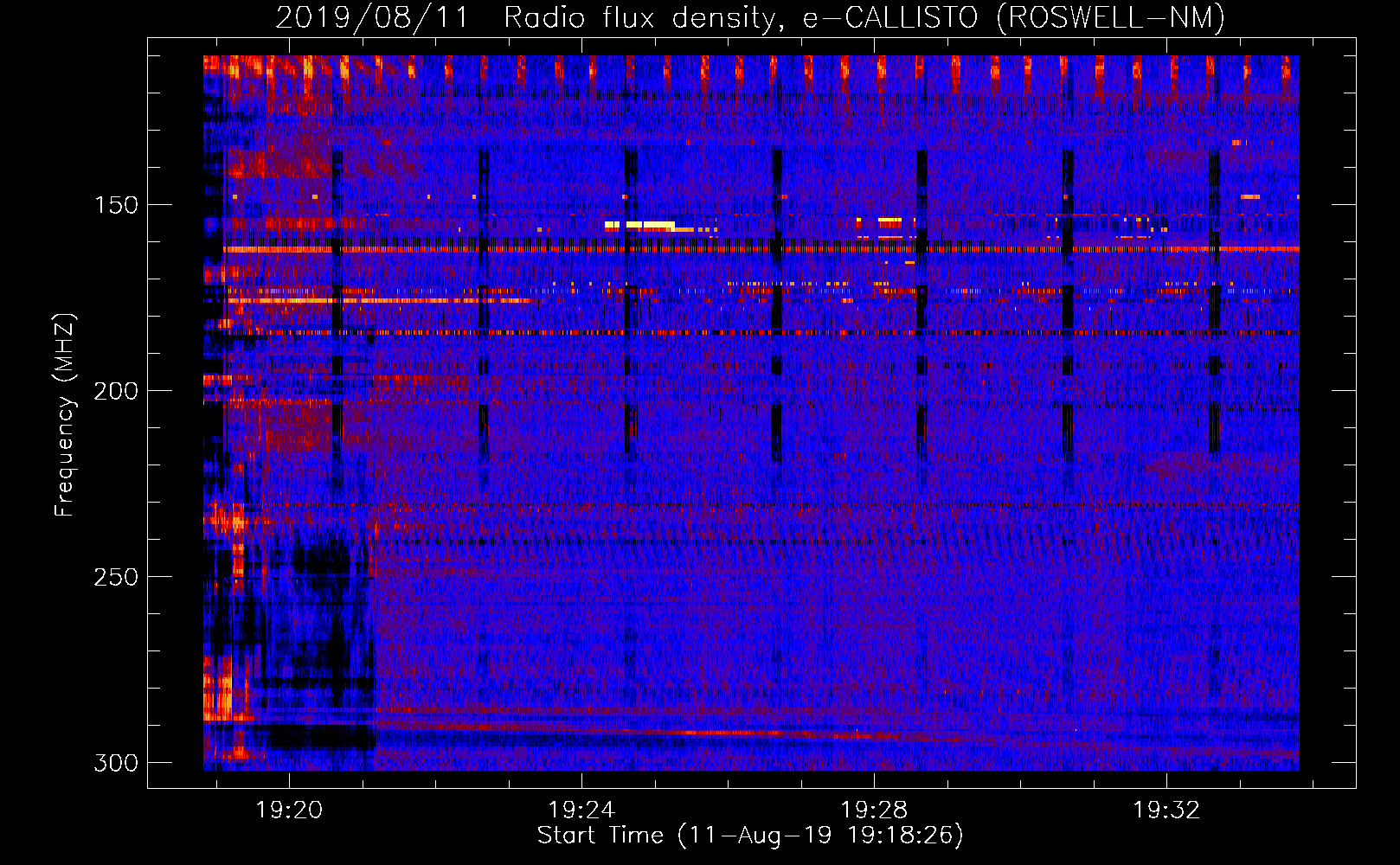Click the bright yellow burst near 155 MHz

point(640,225)
